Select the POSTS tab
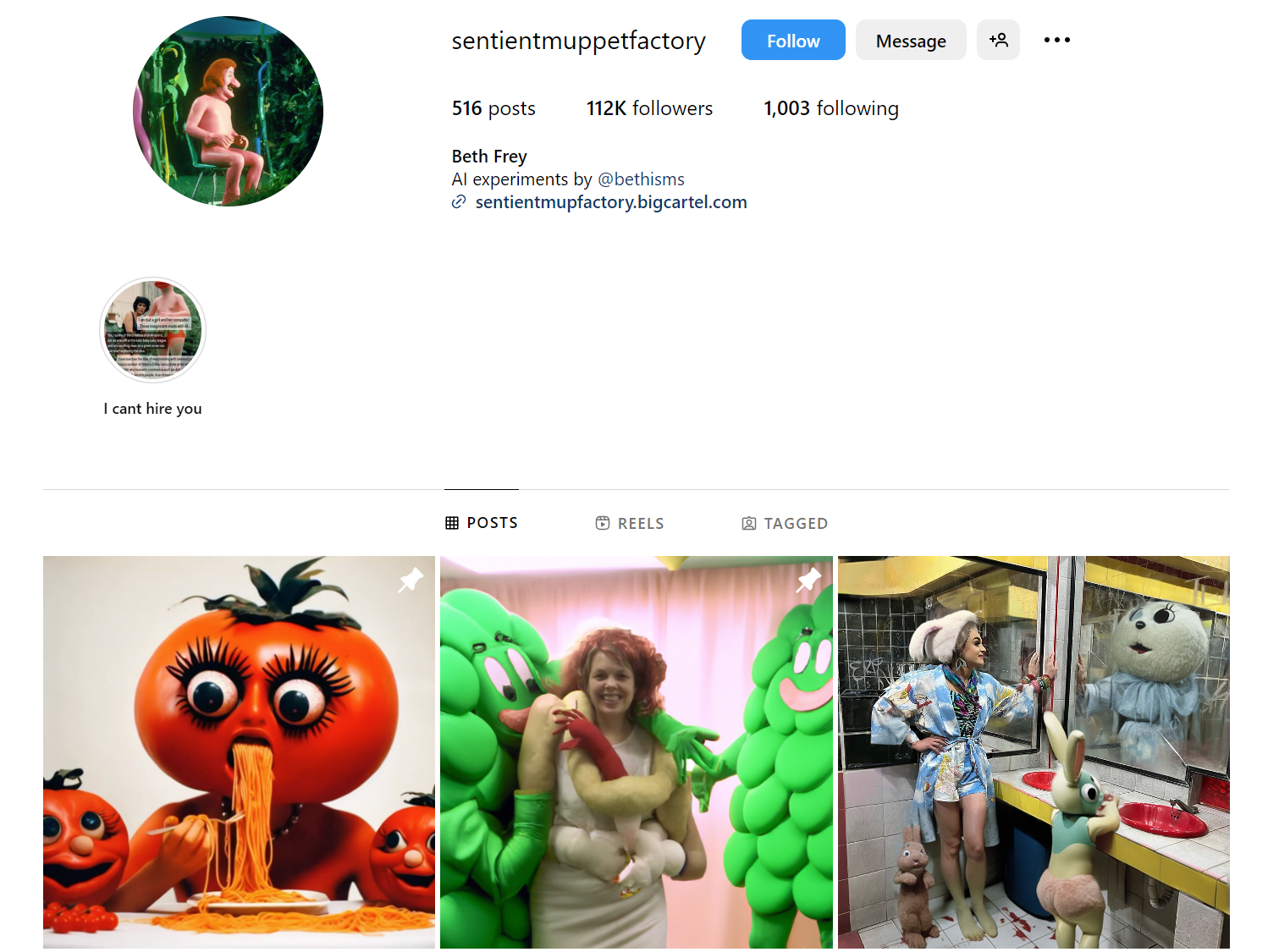The image size is (1279, 952). click(482, 523)
